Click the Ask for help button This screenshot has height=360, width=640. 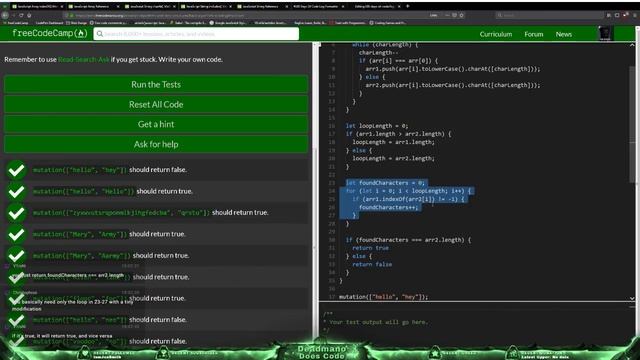pos(156,144)
